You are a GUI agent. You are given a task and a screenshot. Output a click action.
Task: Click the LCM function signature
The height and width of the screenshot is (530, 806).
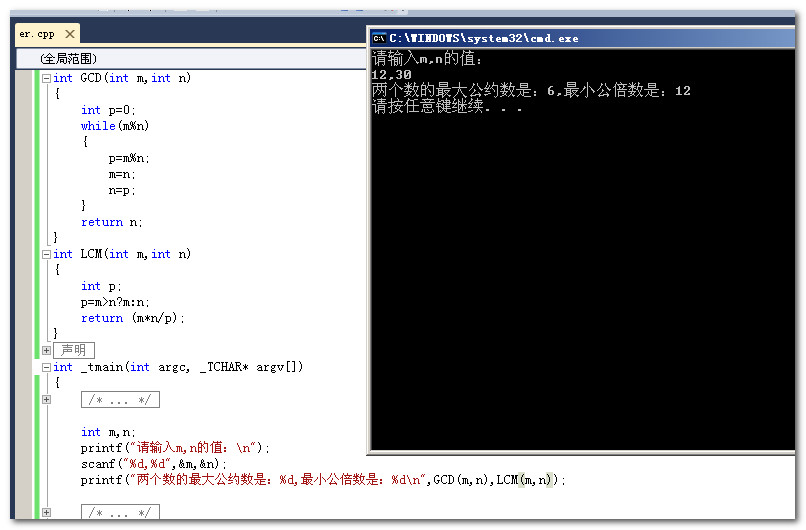point(122,254)
